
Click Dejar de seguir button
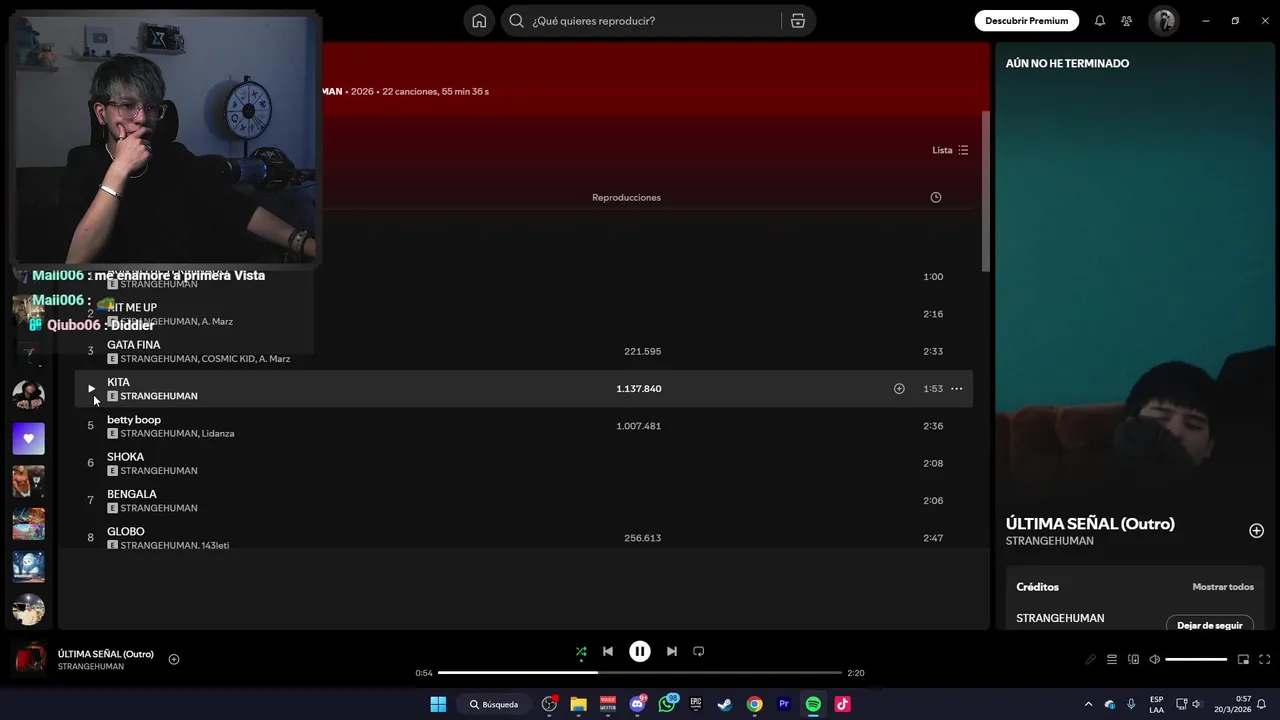point(1209,625)
